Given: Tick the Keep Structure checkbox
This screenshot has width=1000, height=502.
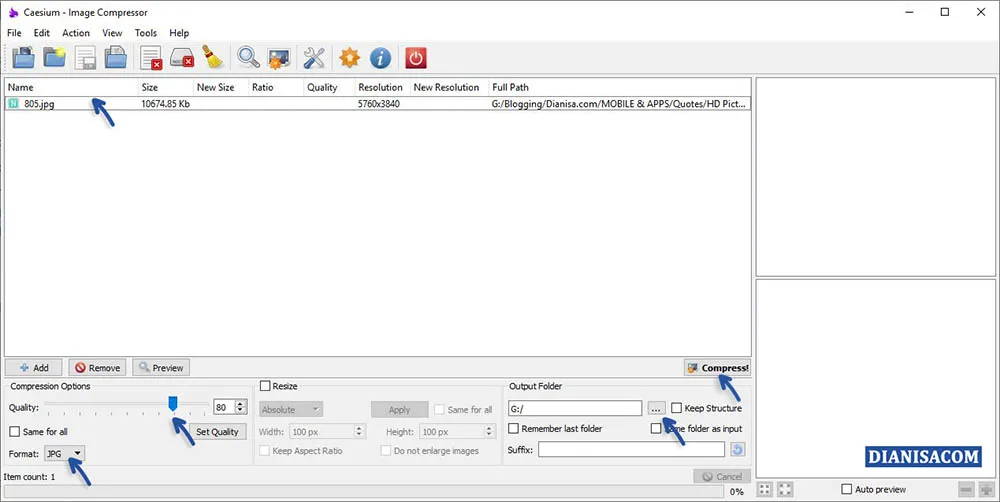Looking at the screenshot, I should (x=677, y=408).
